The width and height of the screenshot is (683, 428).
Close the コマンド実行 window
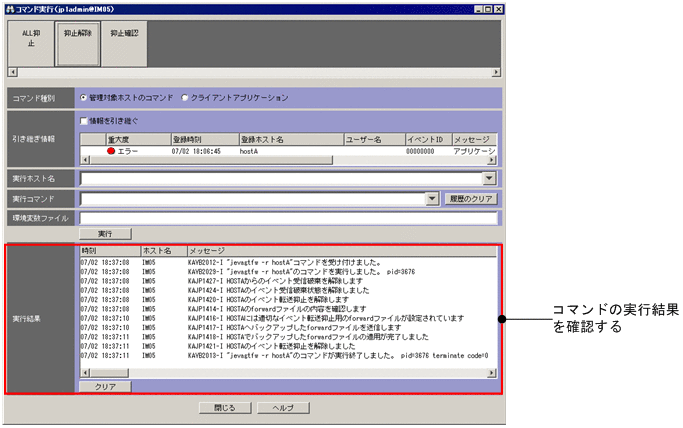pos(498,9)
